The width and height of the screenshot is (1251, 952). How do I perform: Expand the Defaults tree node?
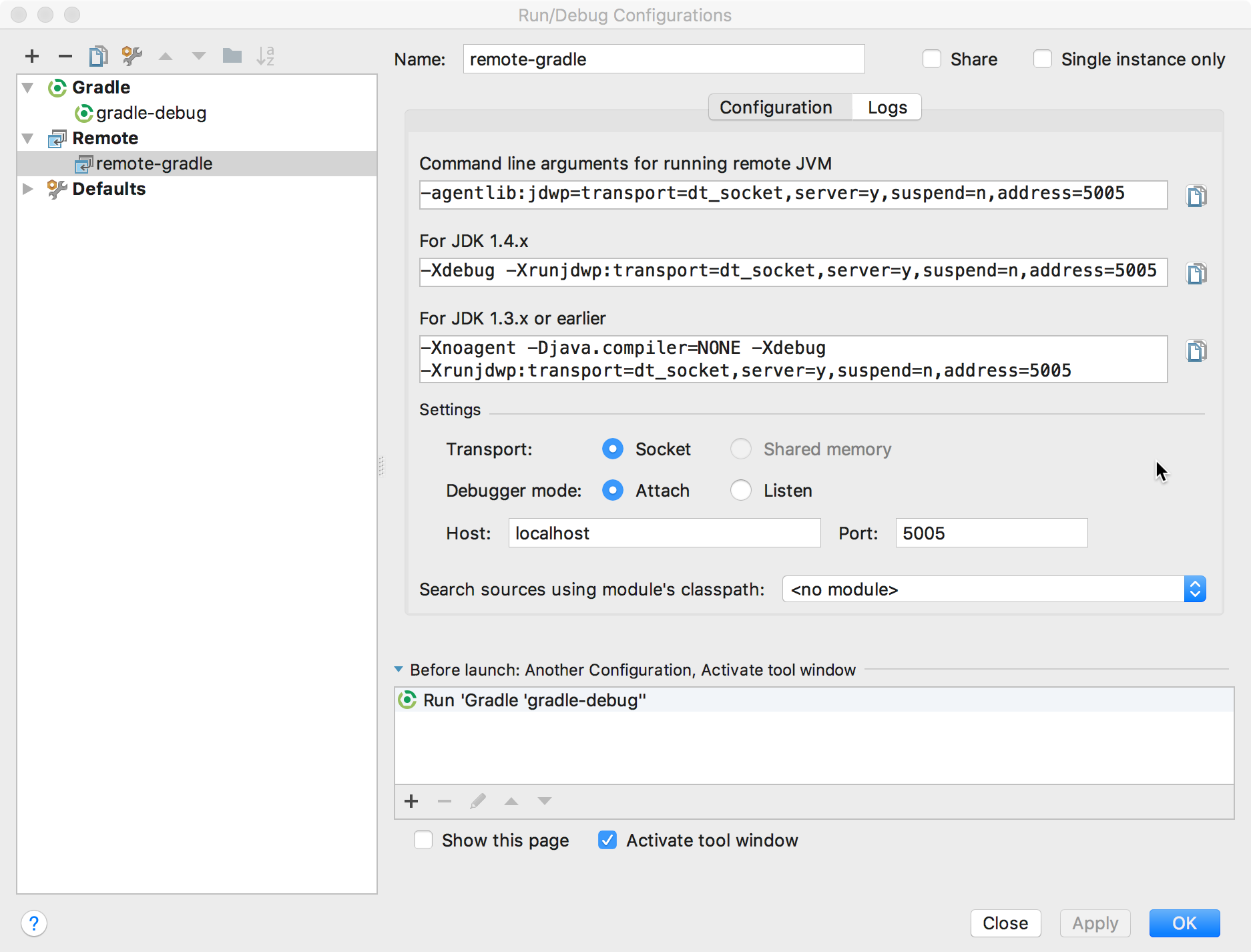pyautogui.click(x=27, y=189)
